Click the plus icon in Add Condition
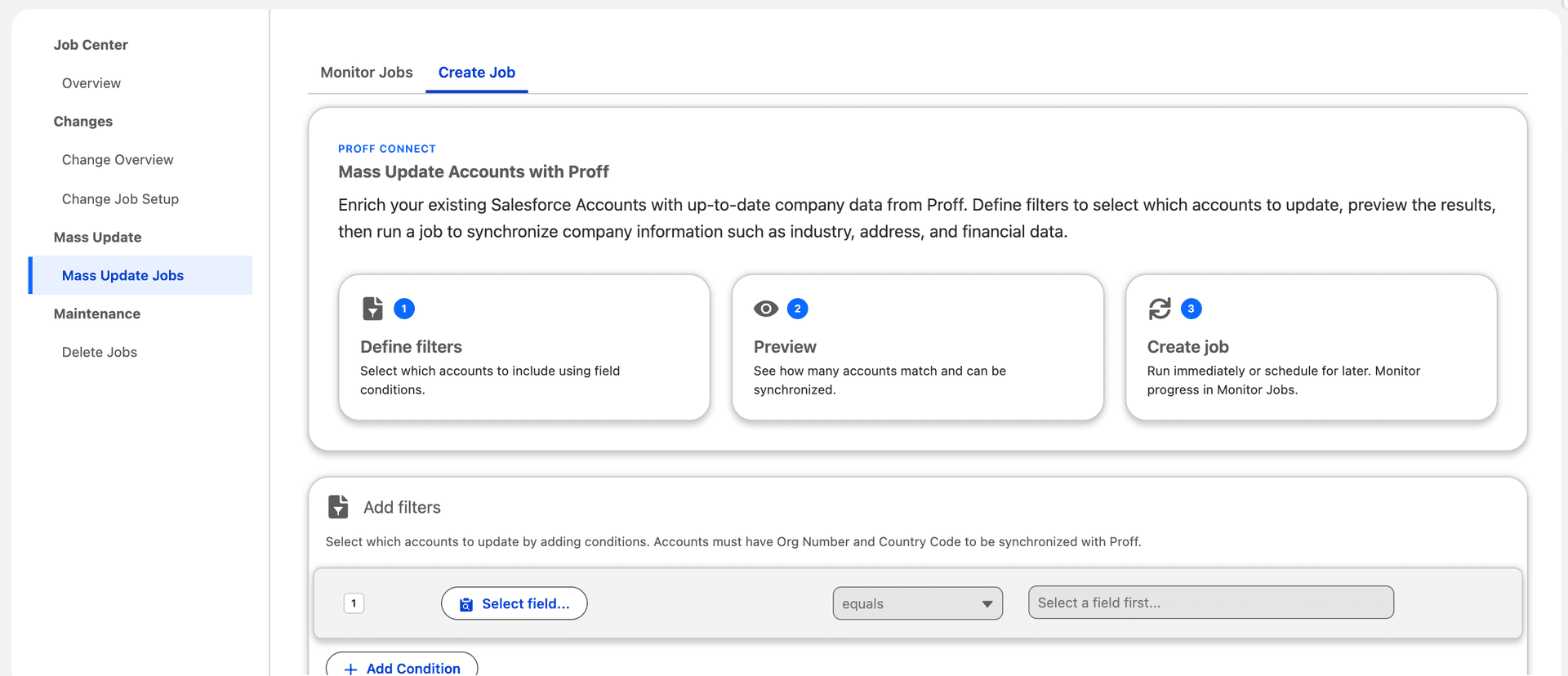Screen dimensions: 1568x676 coord(351,669)
